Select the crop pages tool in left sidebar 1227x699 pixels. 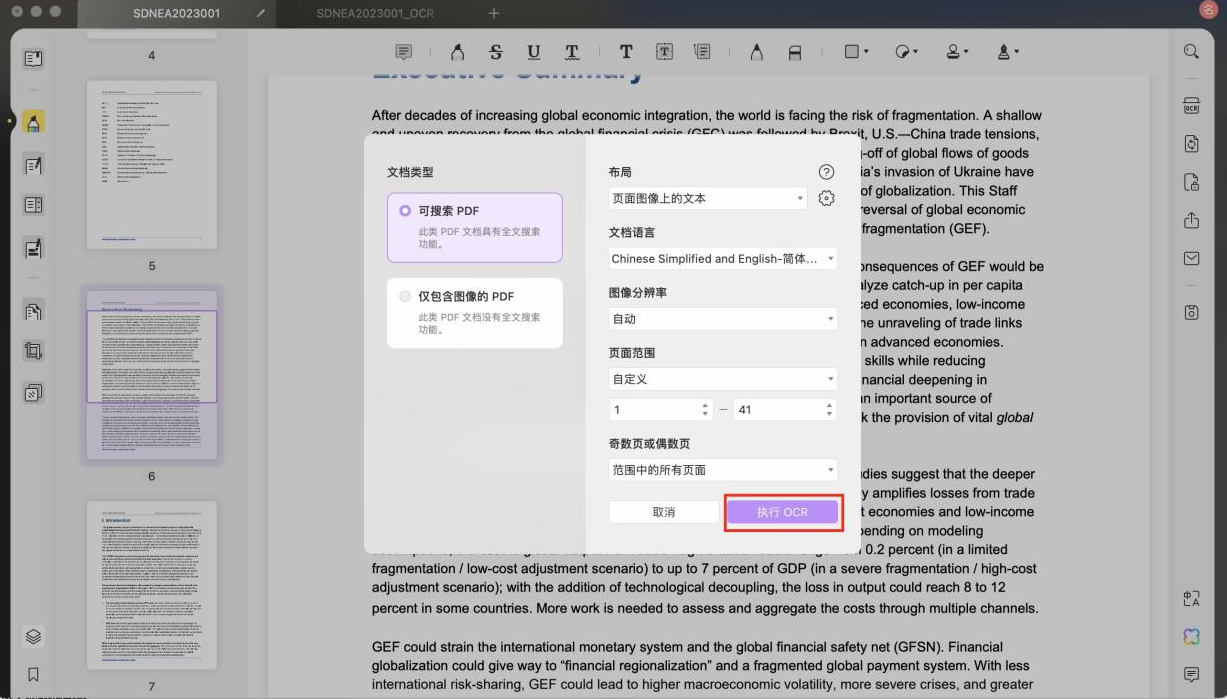[33, 350]
